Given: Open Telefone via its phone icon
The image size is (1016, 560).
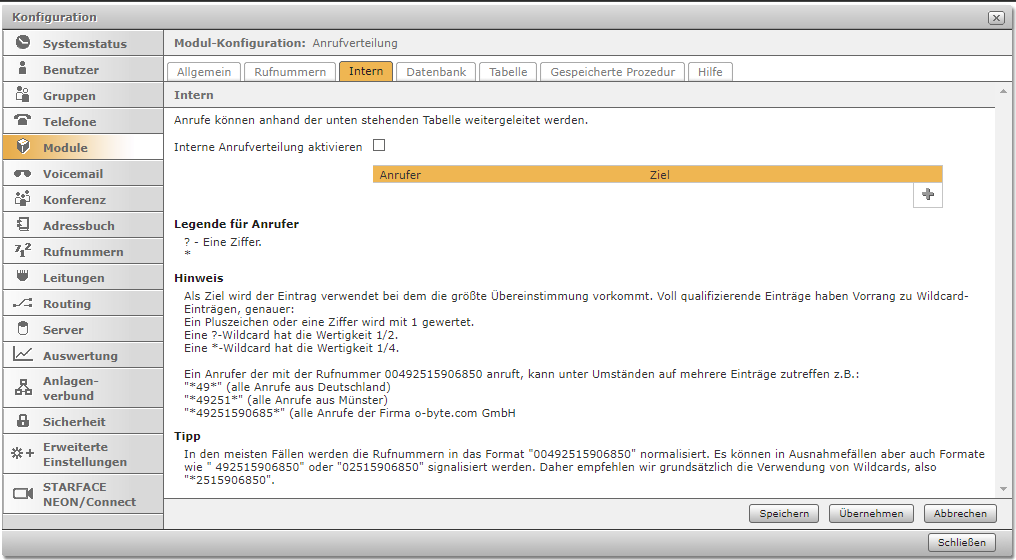Looking at the screenshot, I should [x=23, y=121].
